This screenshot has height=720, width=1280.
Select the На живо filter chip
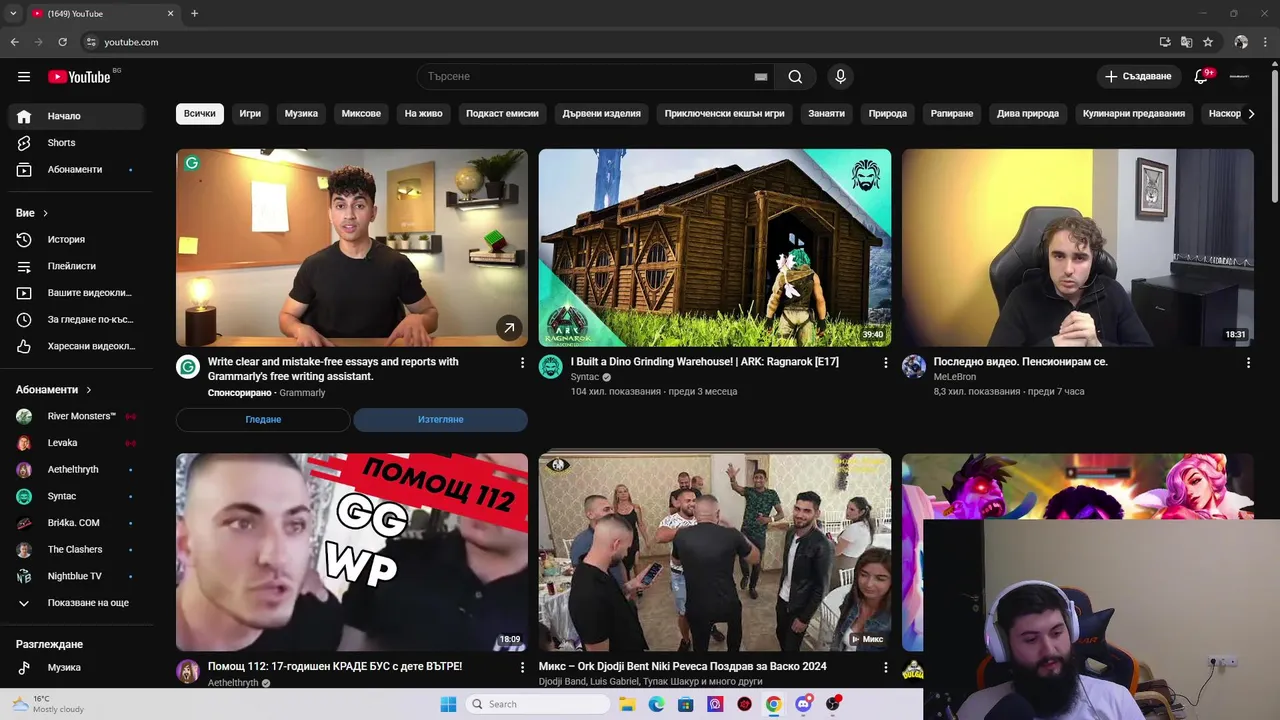click(423, 113)
